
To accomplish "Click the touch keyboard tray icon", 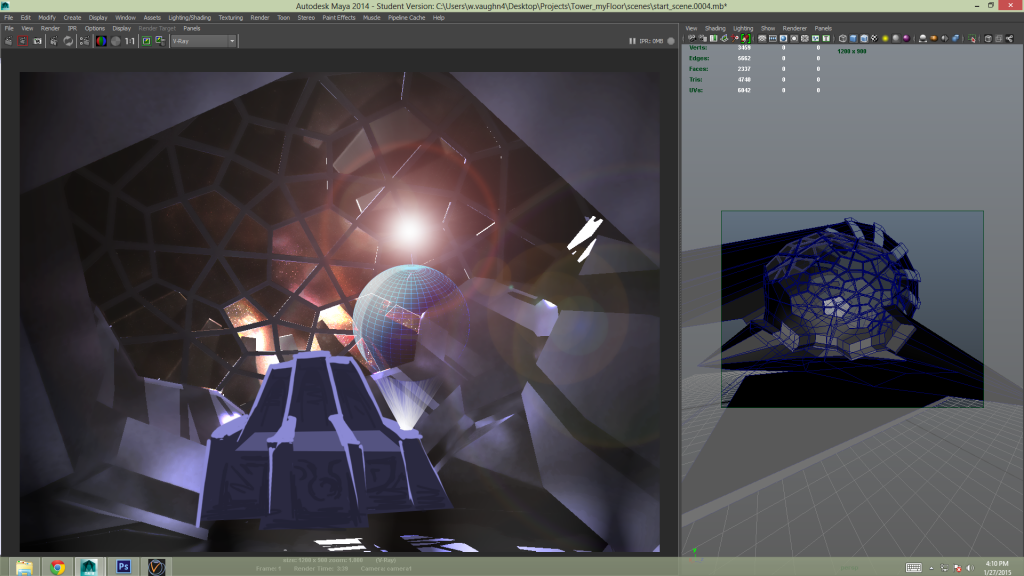I will pos(914,568).
